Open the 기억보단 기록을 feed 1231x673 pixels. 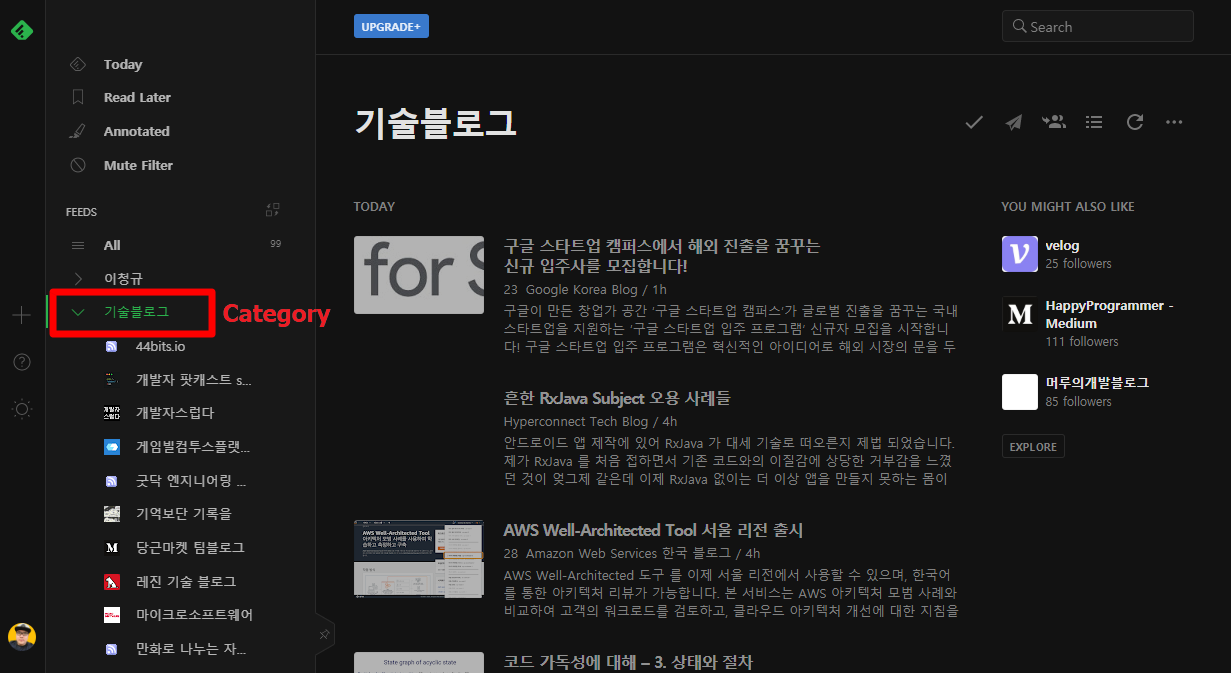click(x=183, y=514)
